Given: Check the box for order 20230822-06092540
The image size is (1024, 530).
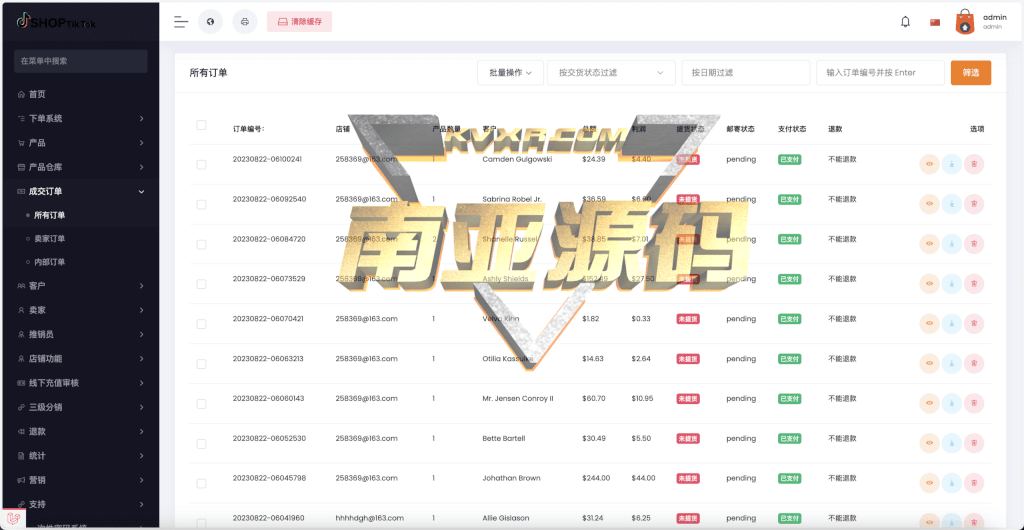Looking at the screenshot, I should [201, 204].
